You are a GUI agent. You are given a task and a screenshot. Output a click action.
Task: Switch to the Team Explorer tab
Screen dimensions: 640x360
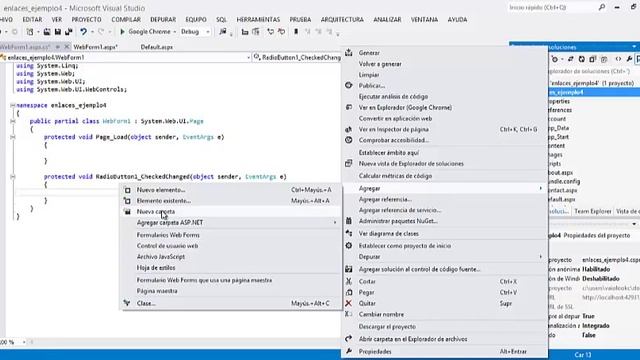[593, 211]
